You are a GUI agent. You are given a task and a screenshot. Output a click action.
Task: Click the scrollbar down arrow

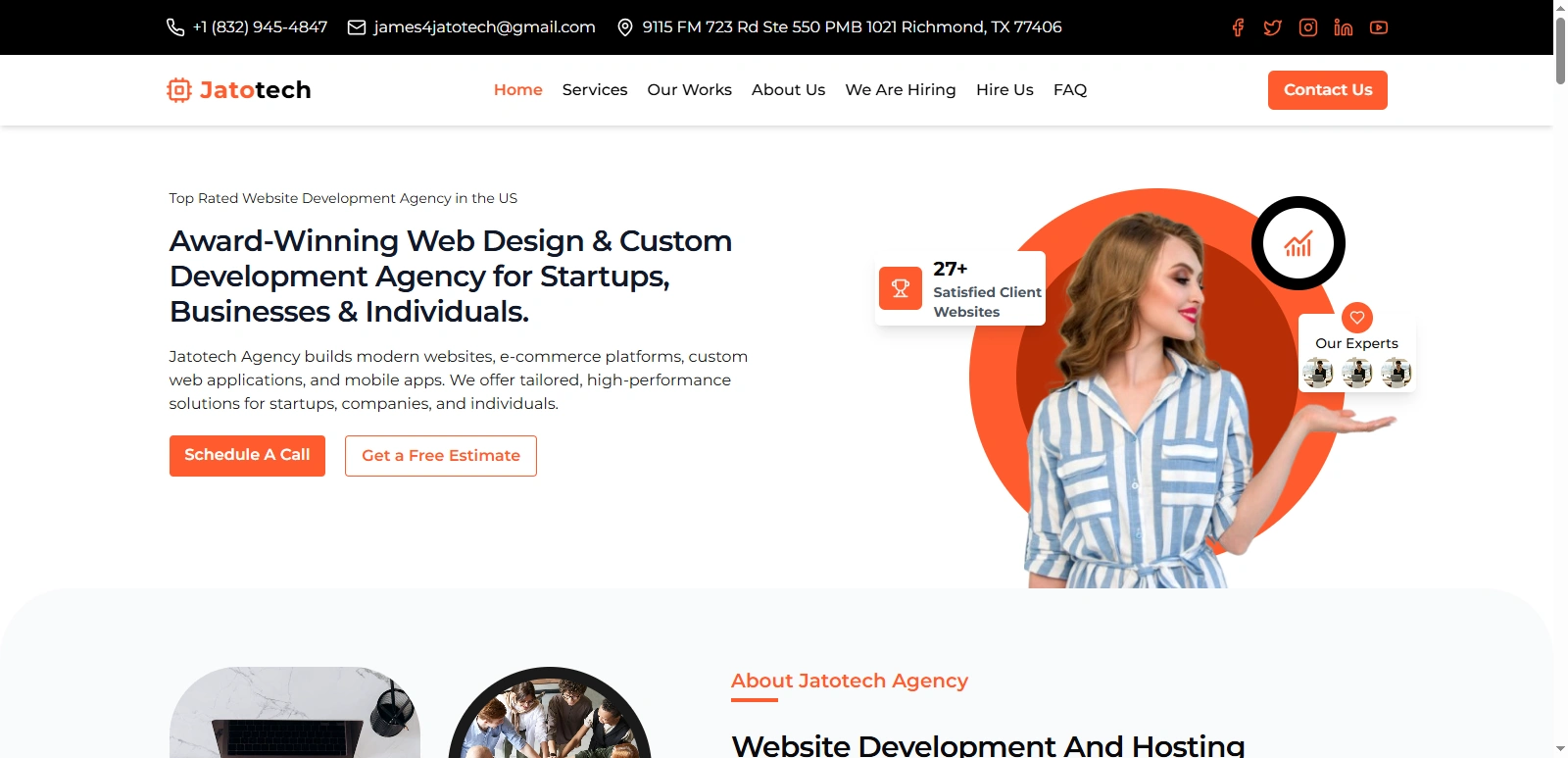coord(1560,750)
